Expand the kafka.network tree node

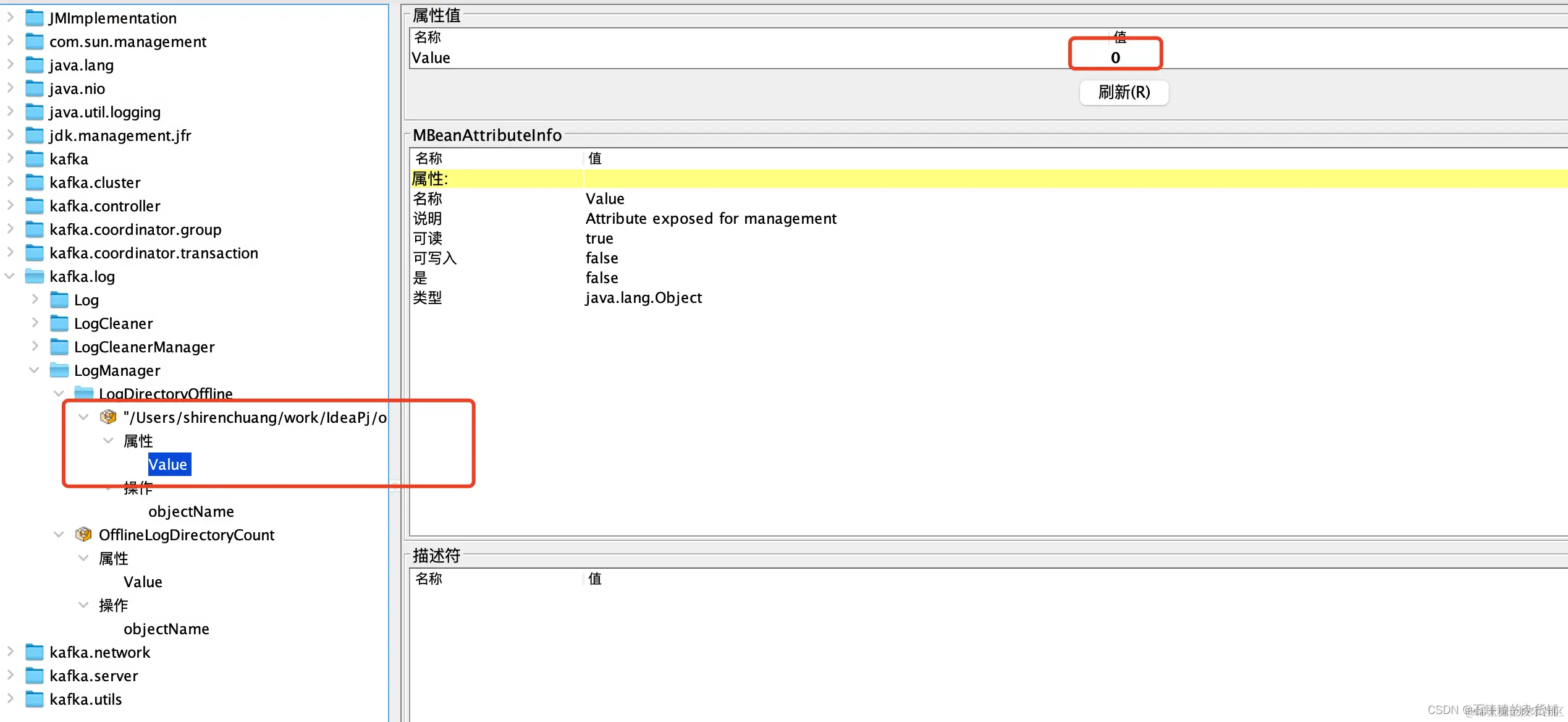click(x=10, y=652)
